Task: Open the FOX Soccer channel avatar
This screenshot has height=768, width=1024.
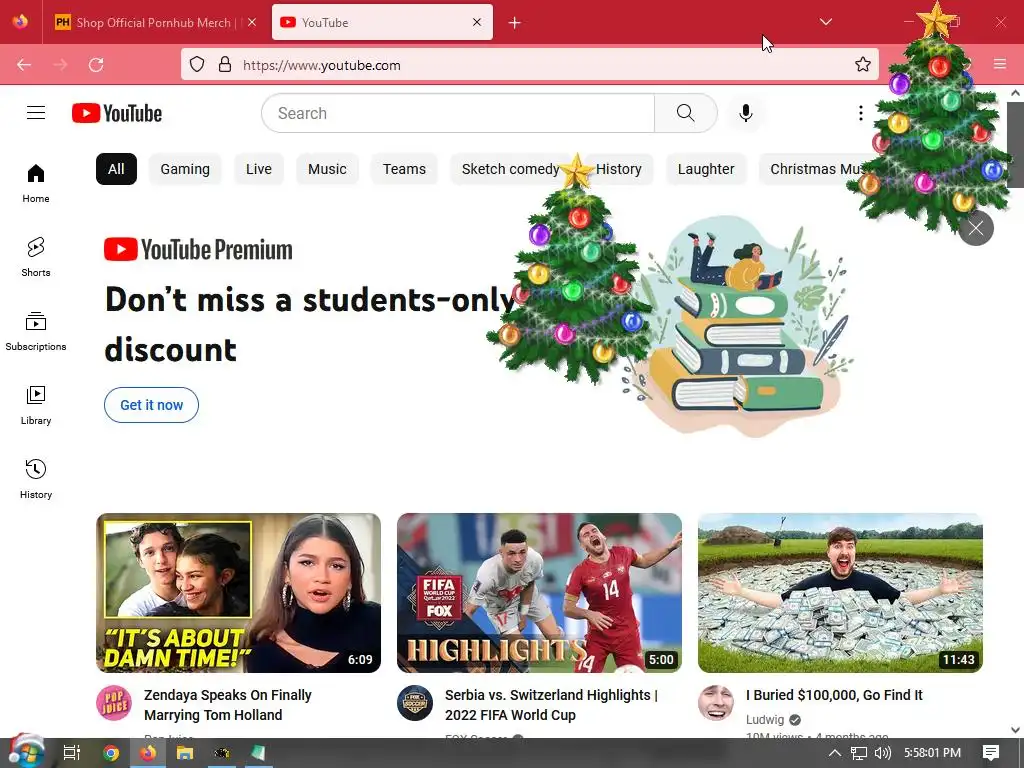Action: (x=415, y=703)
